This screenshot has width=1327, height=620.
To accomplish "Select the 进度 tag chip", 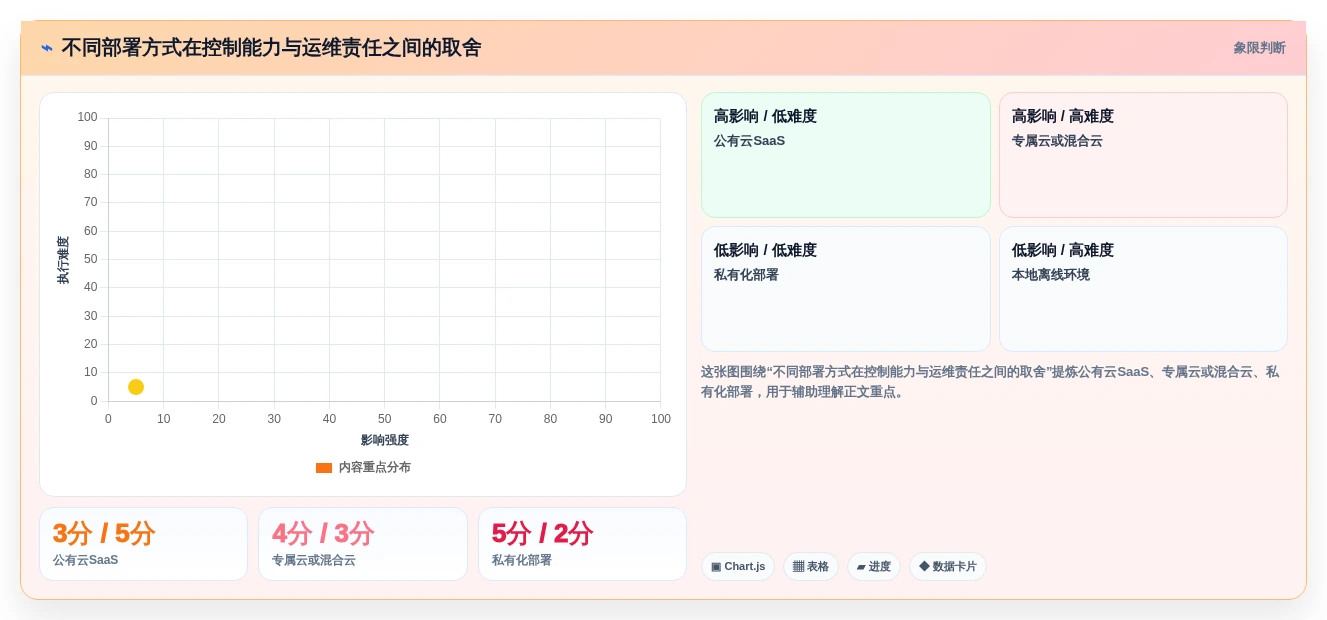I will pos(874,567).
